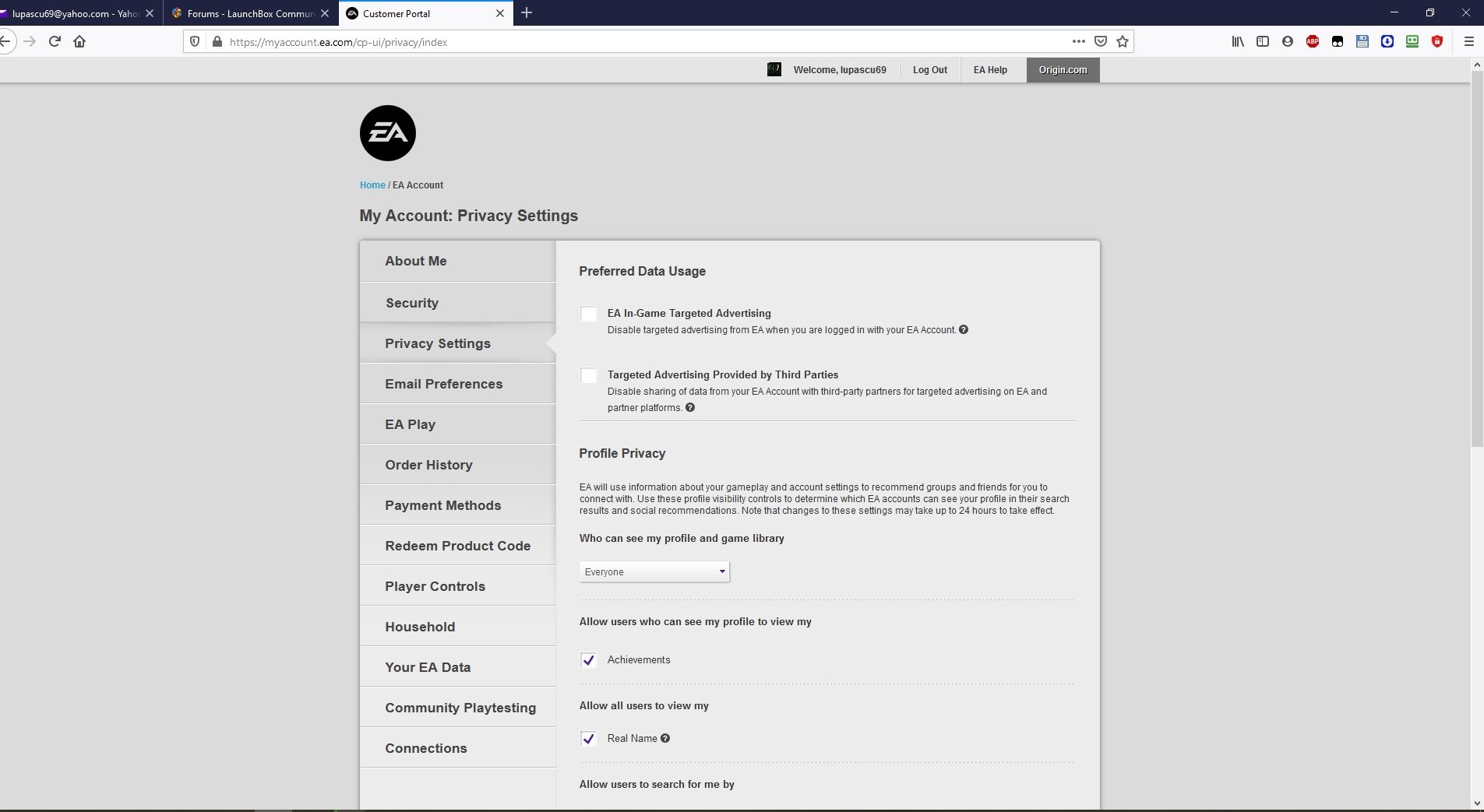Open Community Playtesting section
This screenshot has width=1484, height=812.
tap(458, 708)
